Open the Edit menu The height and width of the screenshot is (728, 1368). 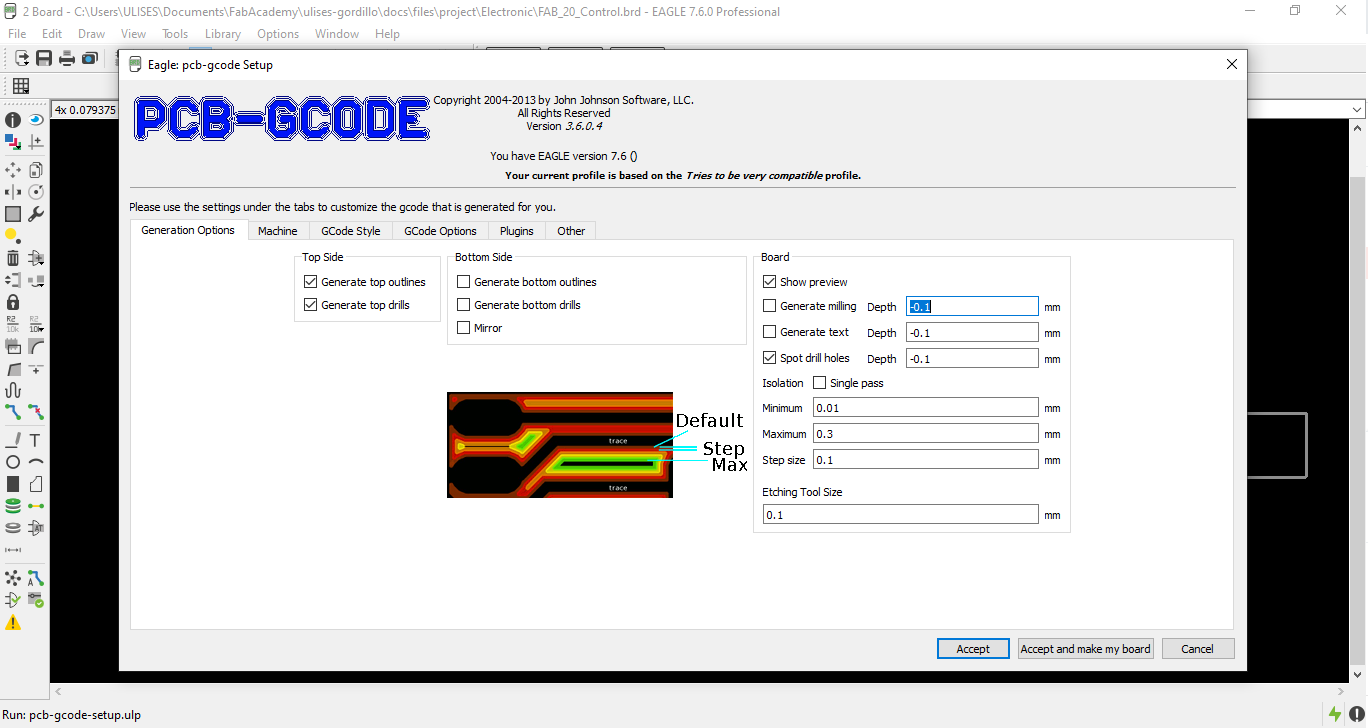[52, 33]
